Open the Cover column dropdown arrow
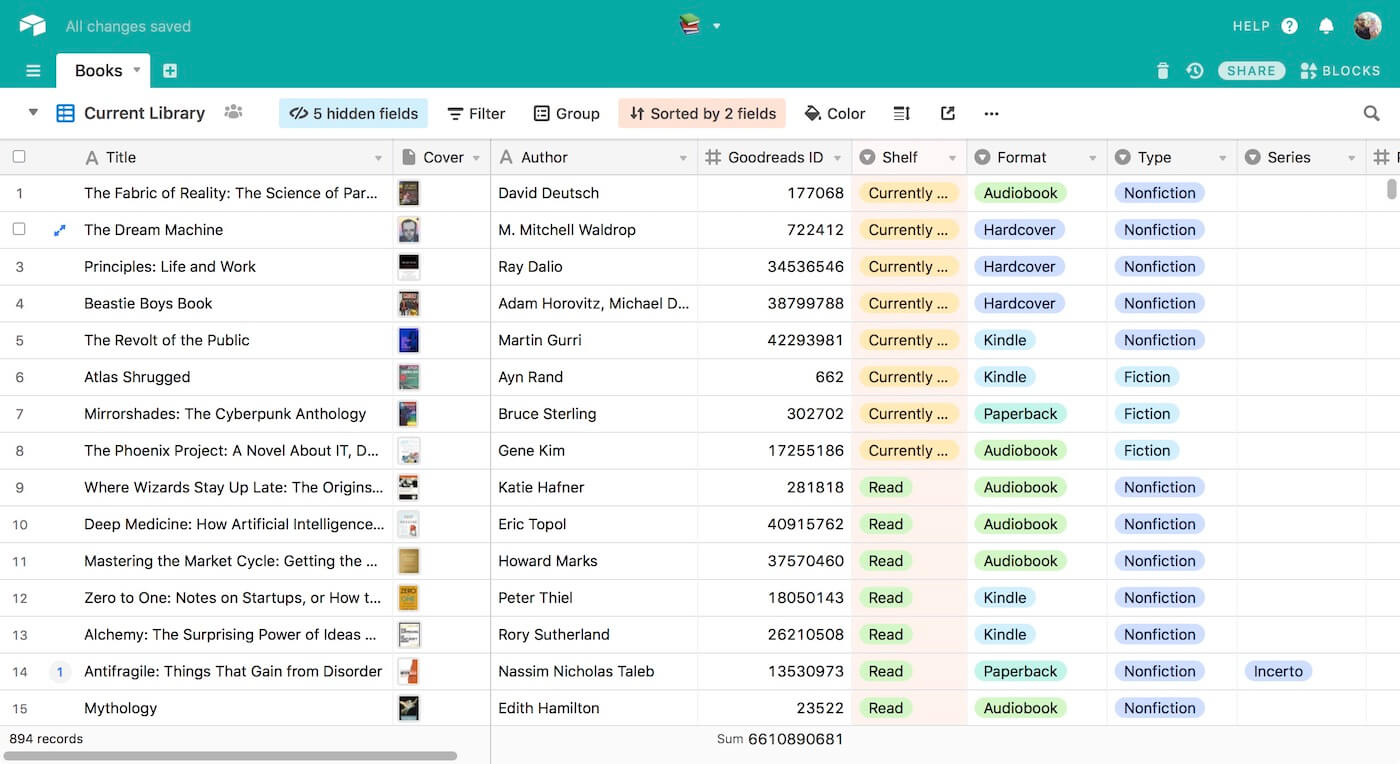1400x764 pixels. point(476,158)
